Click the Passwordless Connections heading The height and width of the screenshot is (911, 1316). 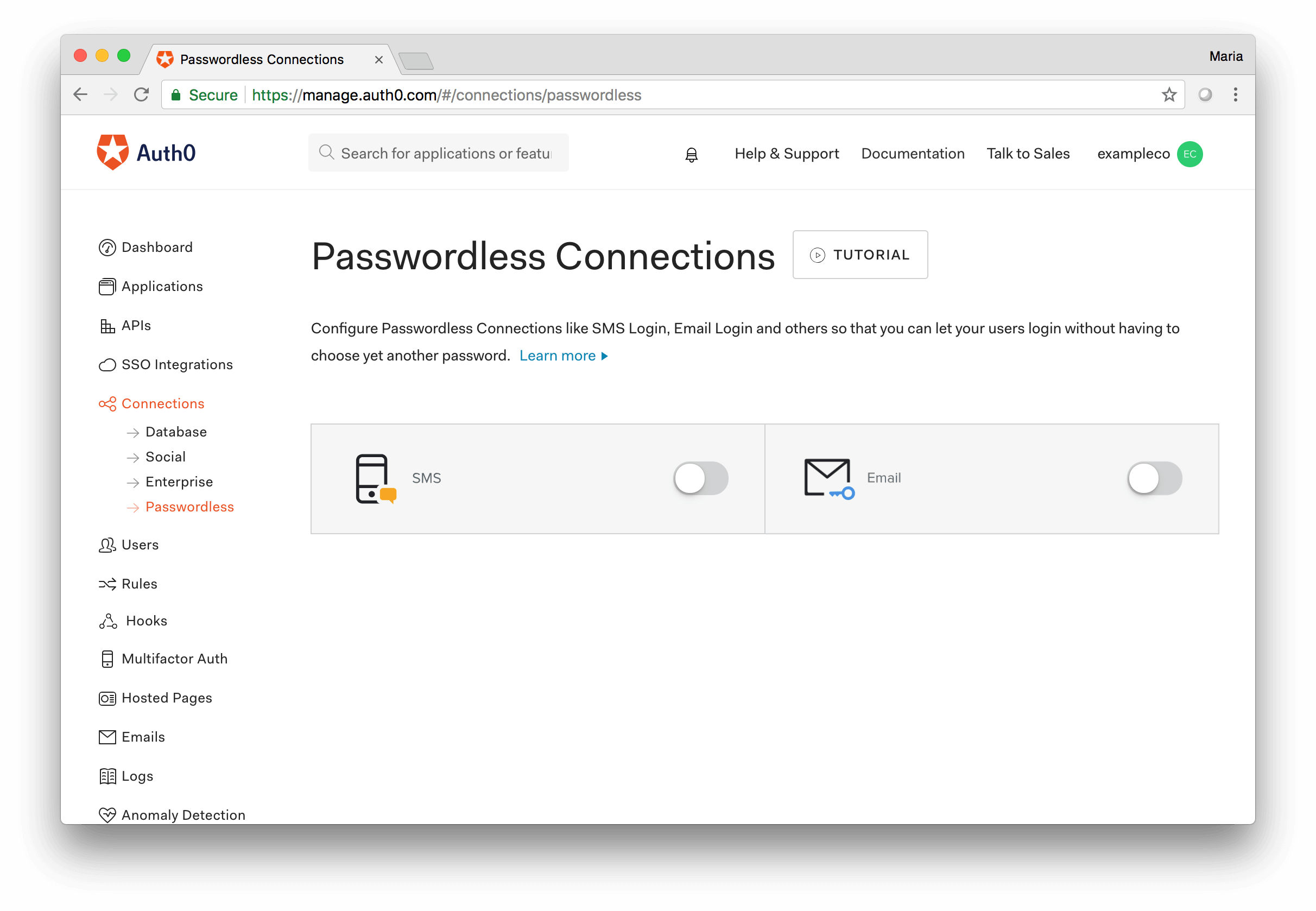coord(543,256)
